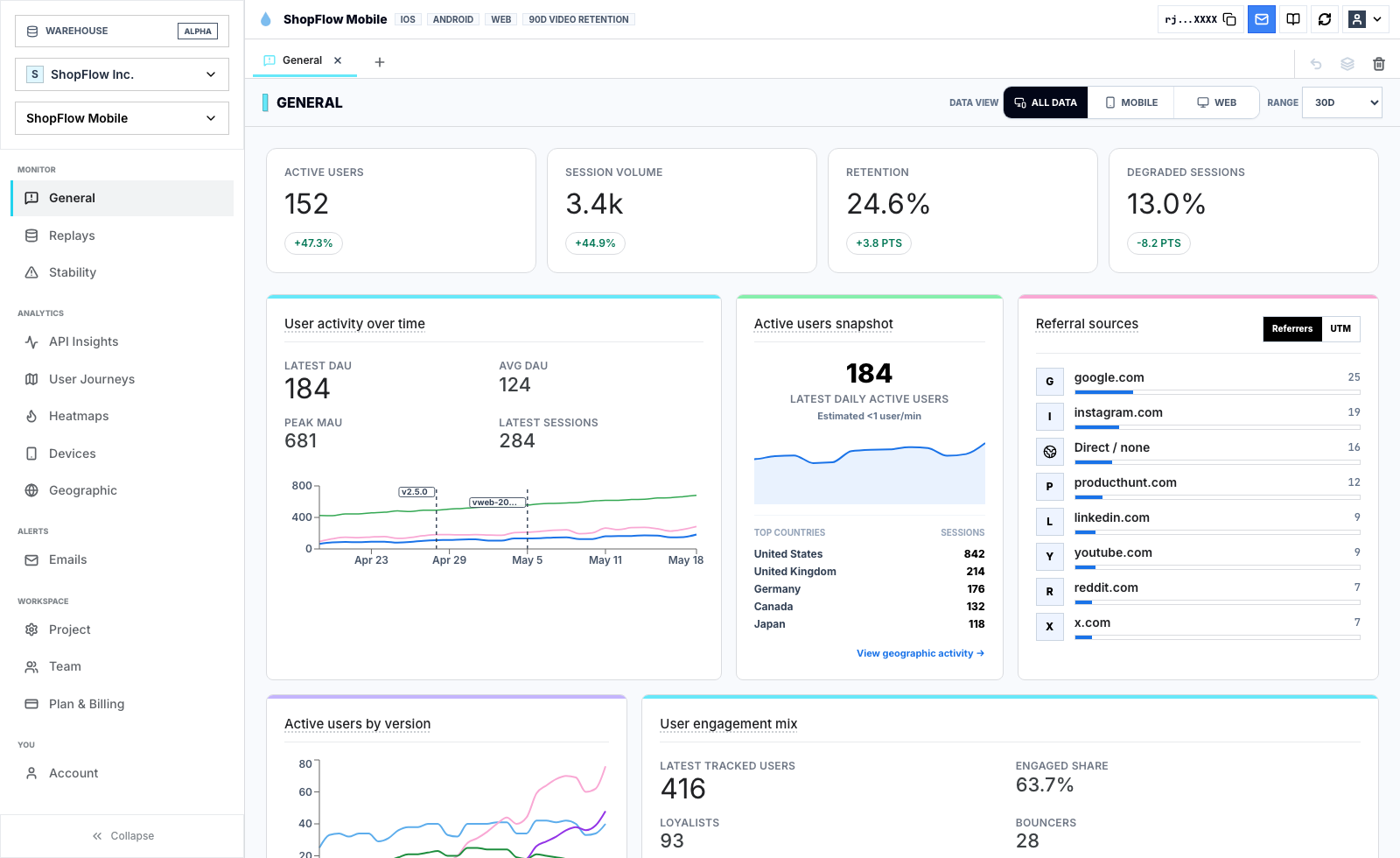Screen dimensions: 1400x858
Task: Click the Active users snapshot area chart
Action: pos(870,473)
